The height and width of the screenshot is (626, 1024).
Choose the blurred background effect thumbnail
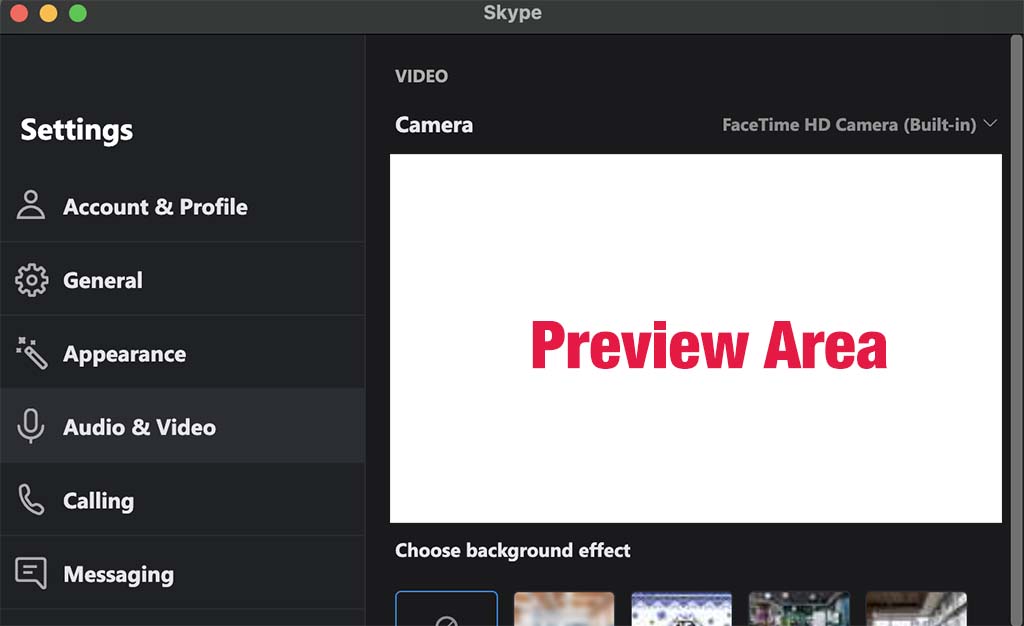564,608
